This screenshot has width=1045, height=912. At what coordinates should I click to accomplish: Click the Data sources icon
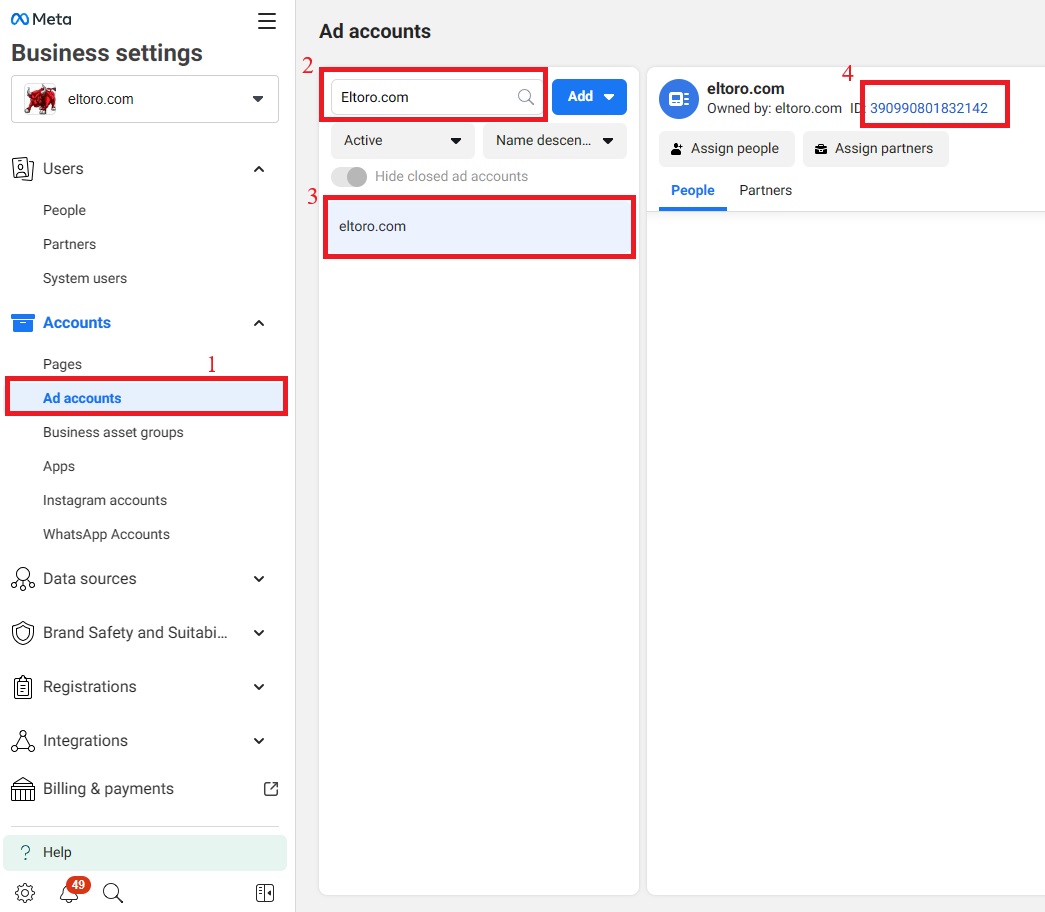click(23, 579)
